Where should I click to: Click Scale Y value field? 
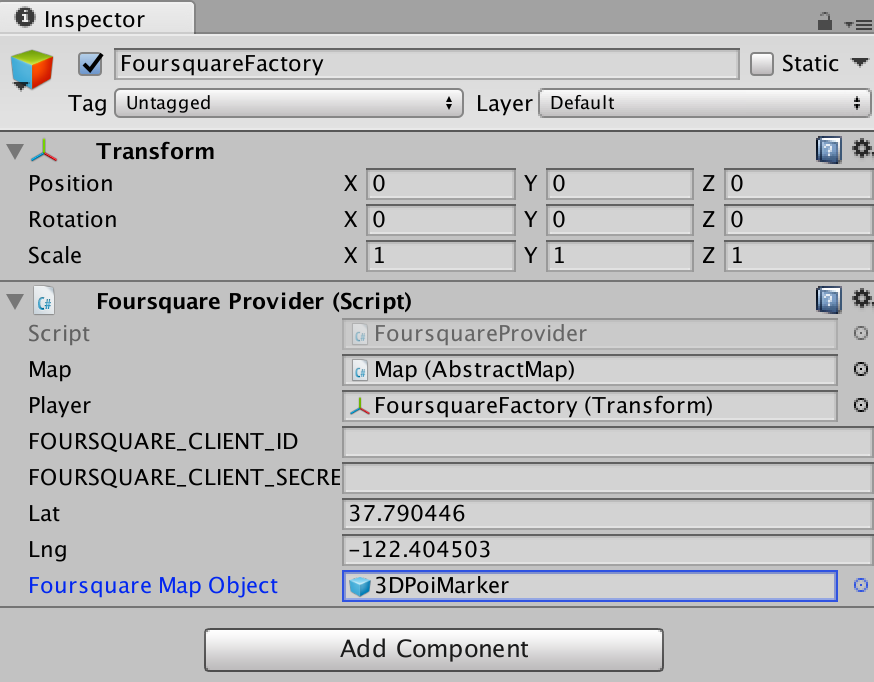pos(620,256)
